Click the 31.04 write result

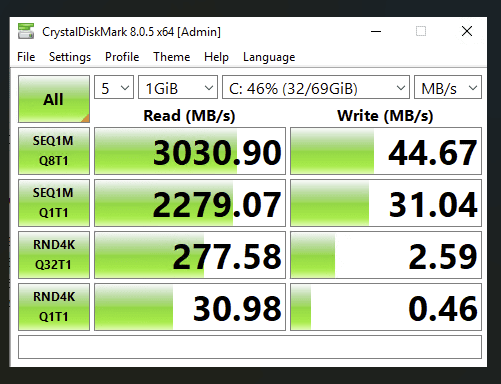click(x=386, y=203)
